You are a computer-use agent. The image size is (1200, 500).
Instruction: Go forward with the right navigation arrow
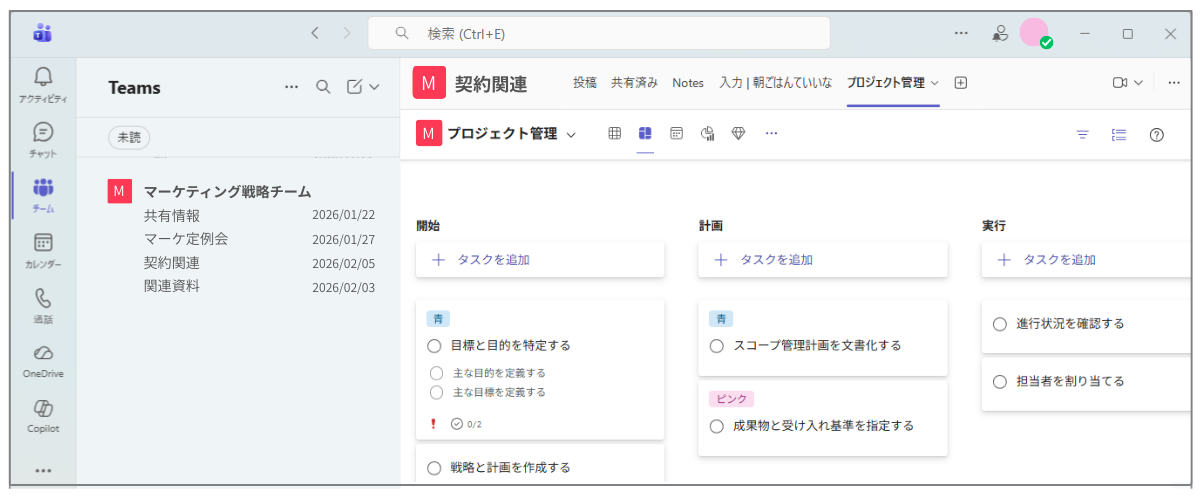[347, 33]
